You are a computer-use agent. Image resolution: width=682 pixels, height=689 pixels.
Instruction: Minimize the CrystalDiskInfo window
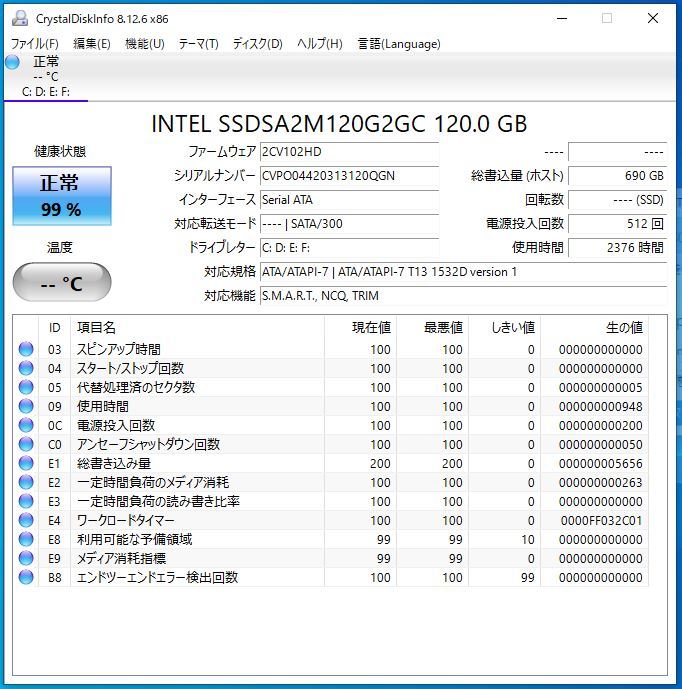pos(562,18)
